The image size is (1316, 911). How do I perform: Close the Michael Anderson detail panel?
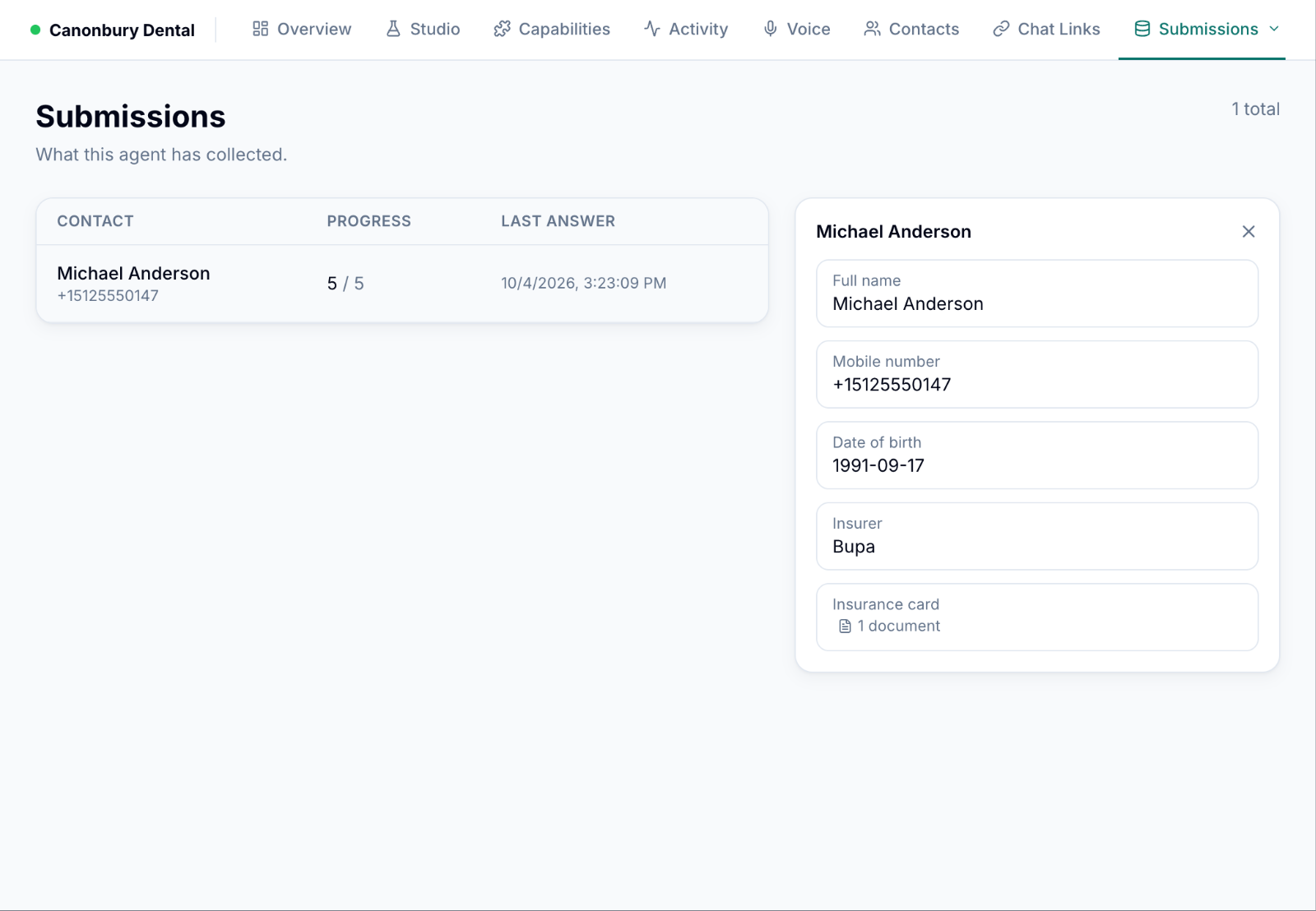coord(1249,232)
